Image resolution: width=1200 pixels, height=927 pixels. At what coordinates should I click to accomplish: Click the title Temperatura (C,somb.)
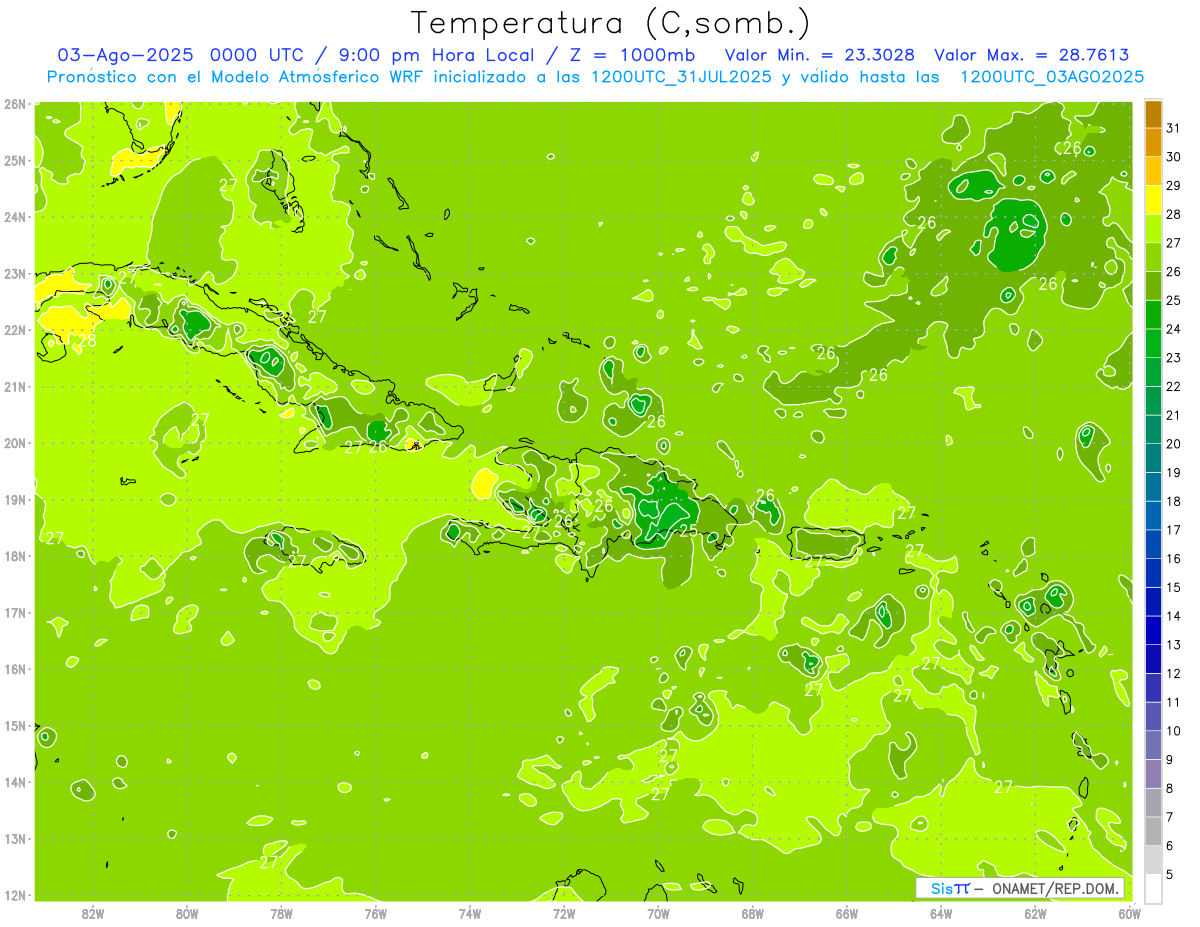(611, 23)
